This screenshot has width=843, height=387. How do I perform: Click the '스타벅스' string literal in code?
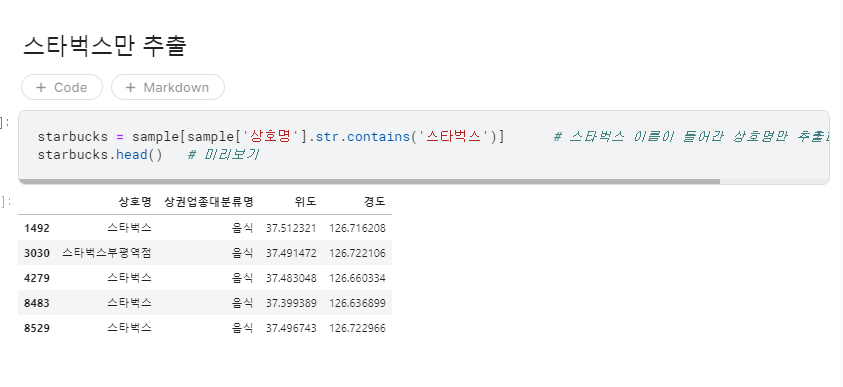(454, 137)
